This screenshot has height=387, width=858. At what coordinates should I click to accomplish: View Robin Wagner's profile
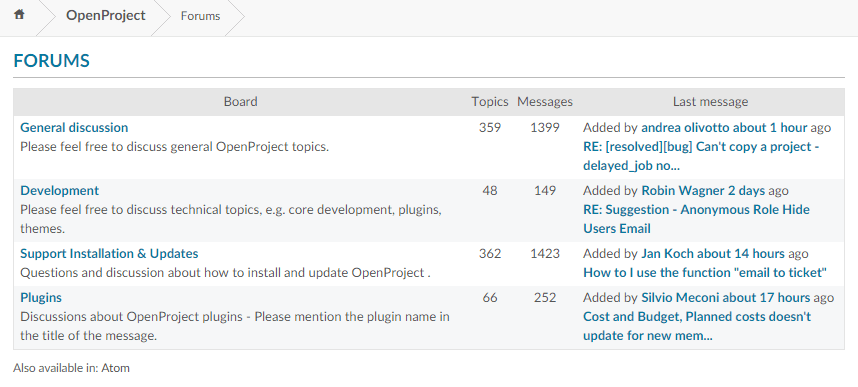[683, 190]
